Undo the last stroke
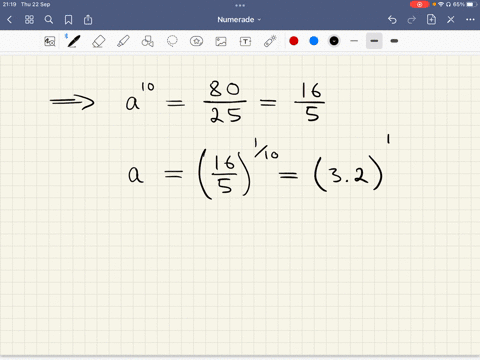480x360 pixels. [392, 20]
